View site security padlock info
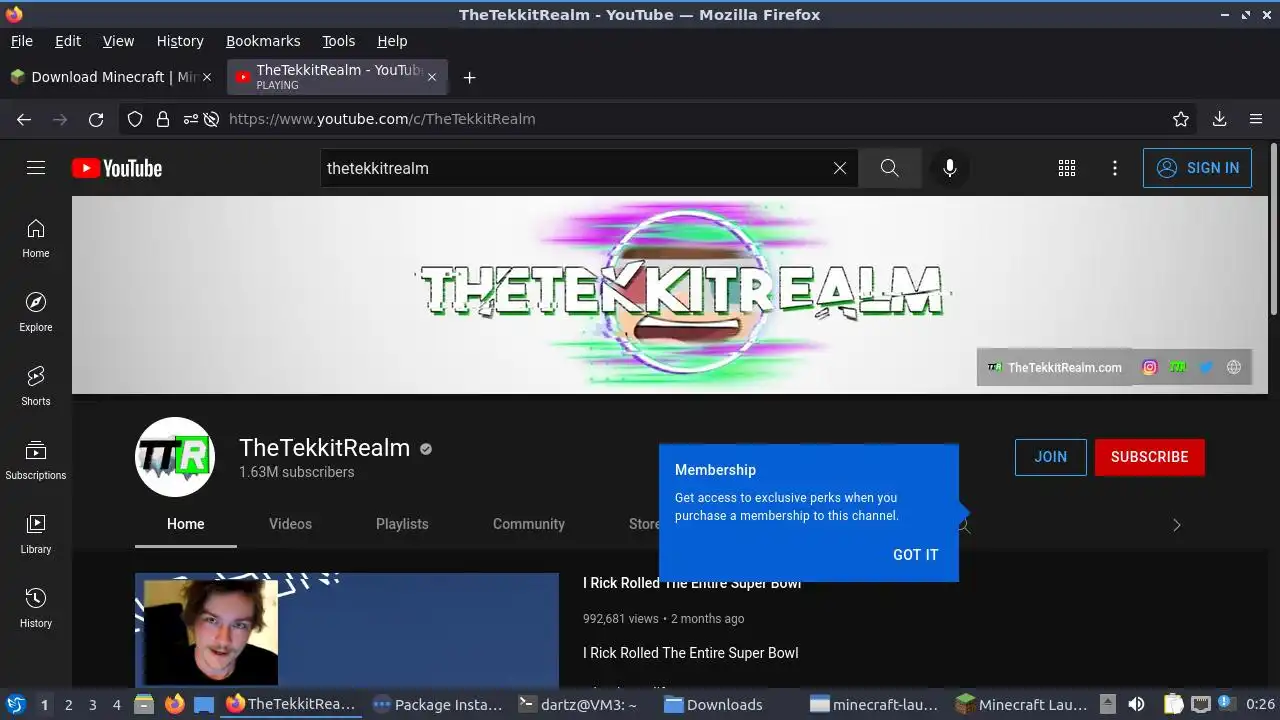 pyautogui.click(x=163, y=119)
